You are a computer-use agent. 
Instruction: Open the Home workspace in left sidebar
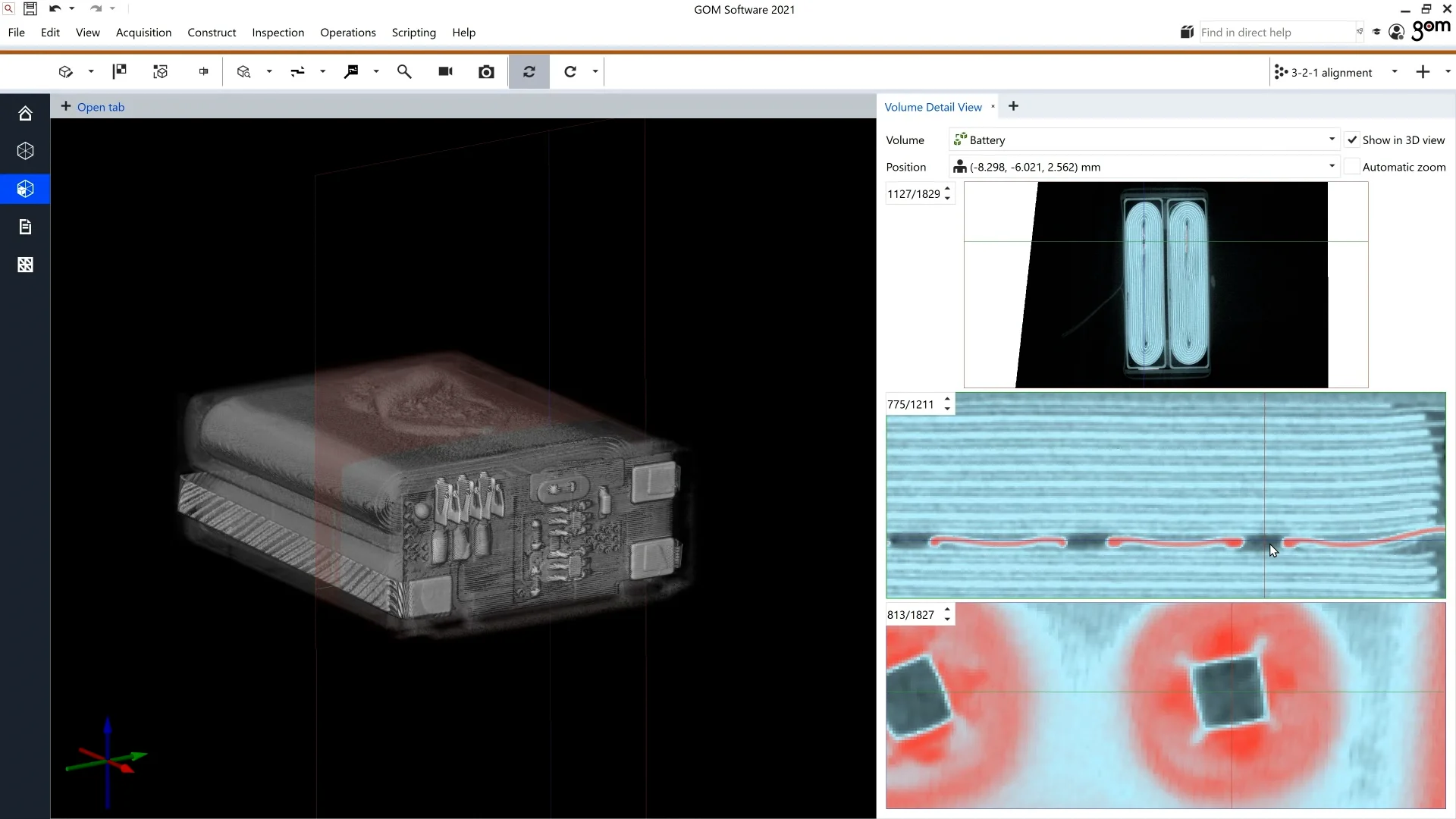pyautogui.click(x=25, y=112)
